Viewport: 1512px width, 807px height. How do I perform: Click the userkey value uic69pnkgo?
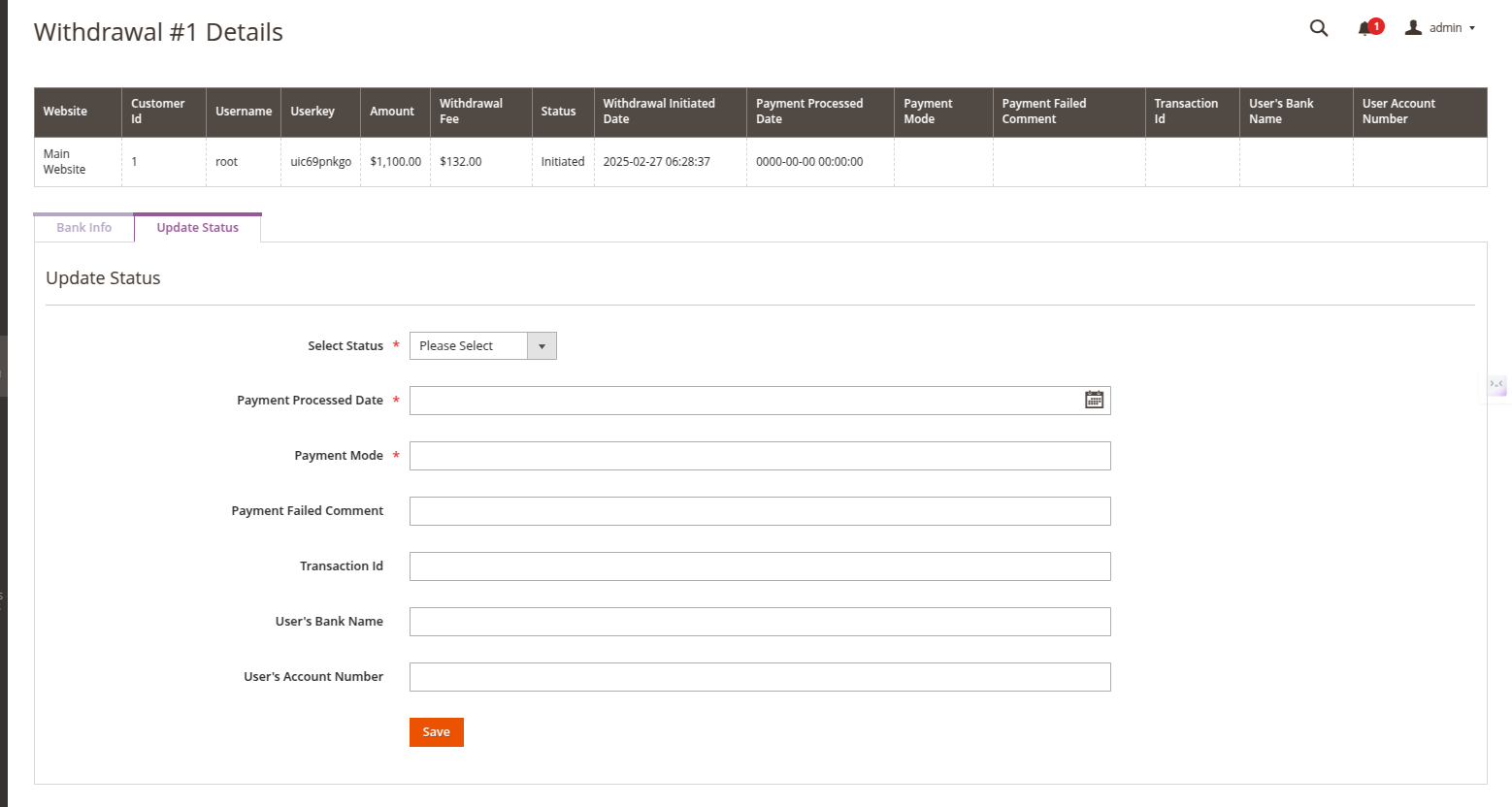(320, 162)
